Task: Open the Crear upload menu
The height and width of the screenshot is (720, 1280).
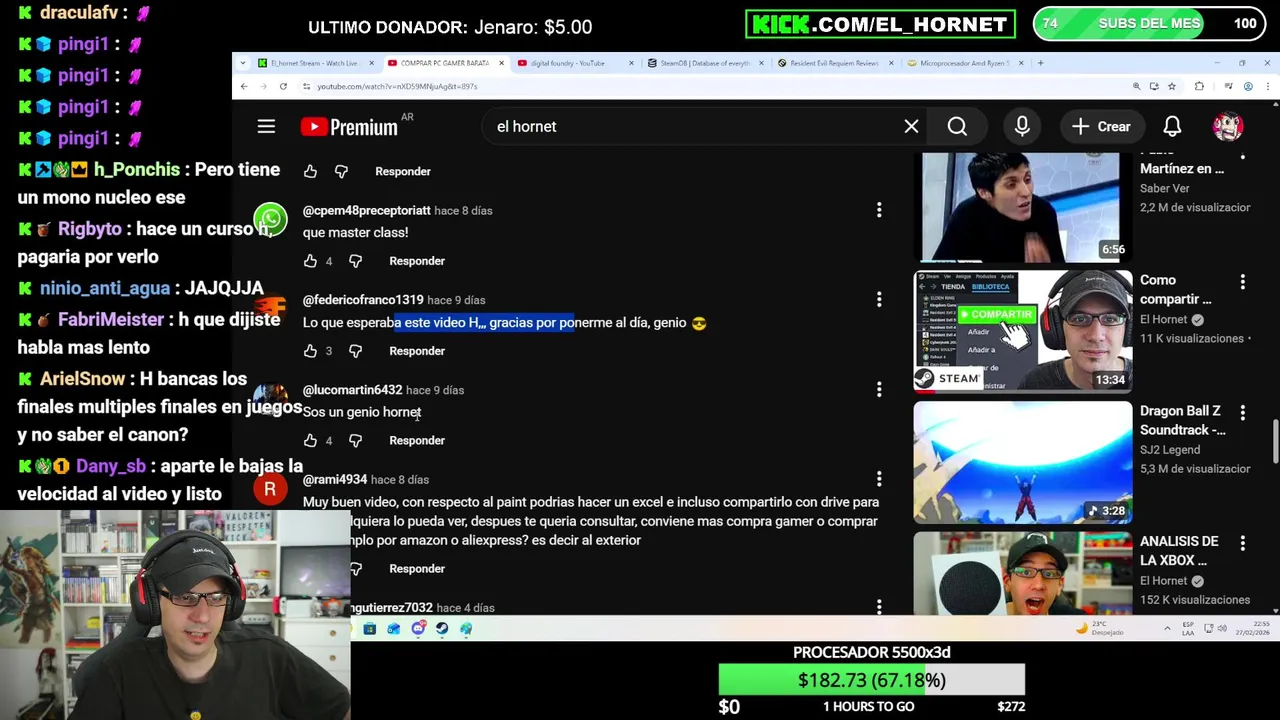Action: [1101, 127]
